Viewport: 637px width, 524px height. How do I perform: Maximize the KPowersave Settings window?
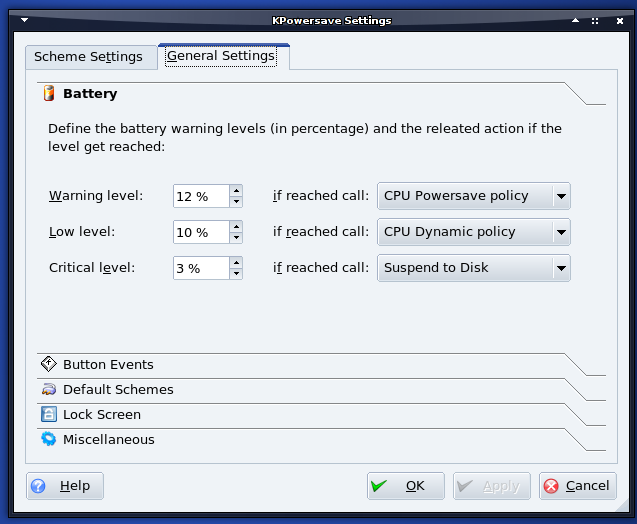click(595, 21)
